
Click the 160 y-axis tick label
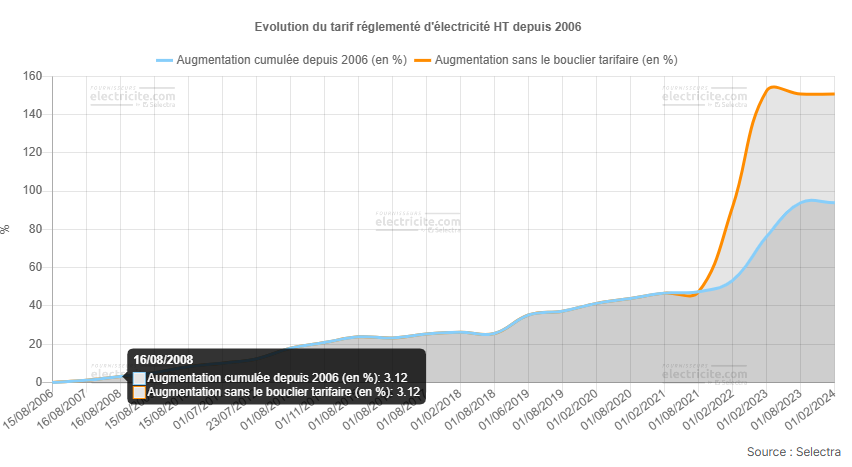[x=31, y=76]
